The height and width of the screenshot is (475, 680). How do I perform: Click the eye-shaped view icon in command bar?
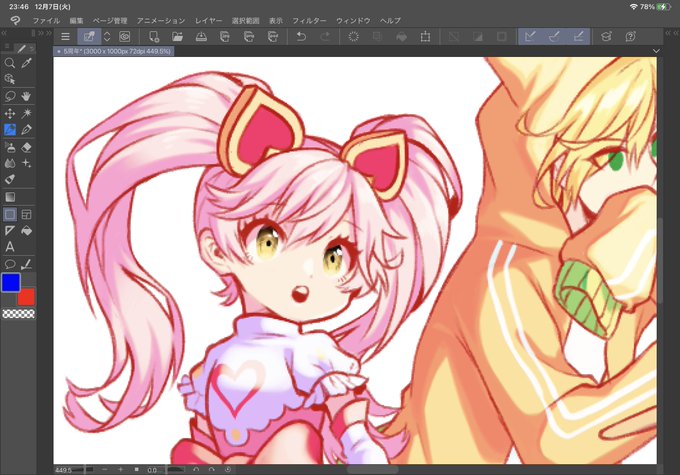[x=125, y=37]
